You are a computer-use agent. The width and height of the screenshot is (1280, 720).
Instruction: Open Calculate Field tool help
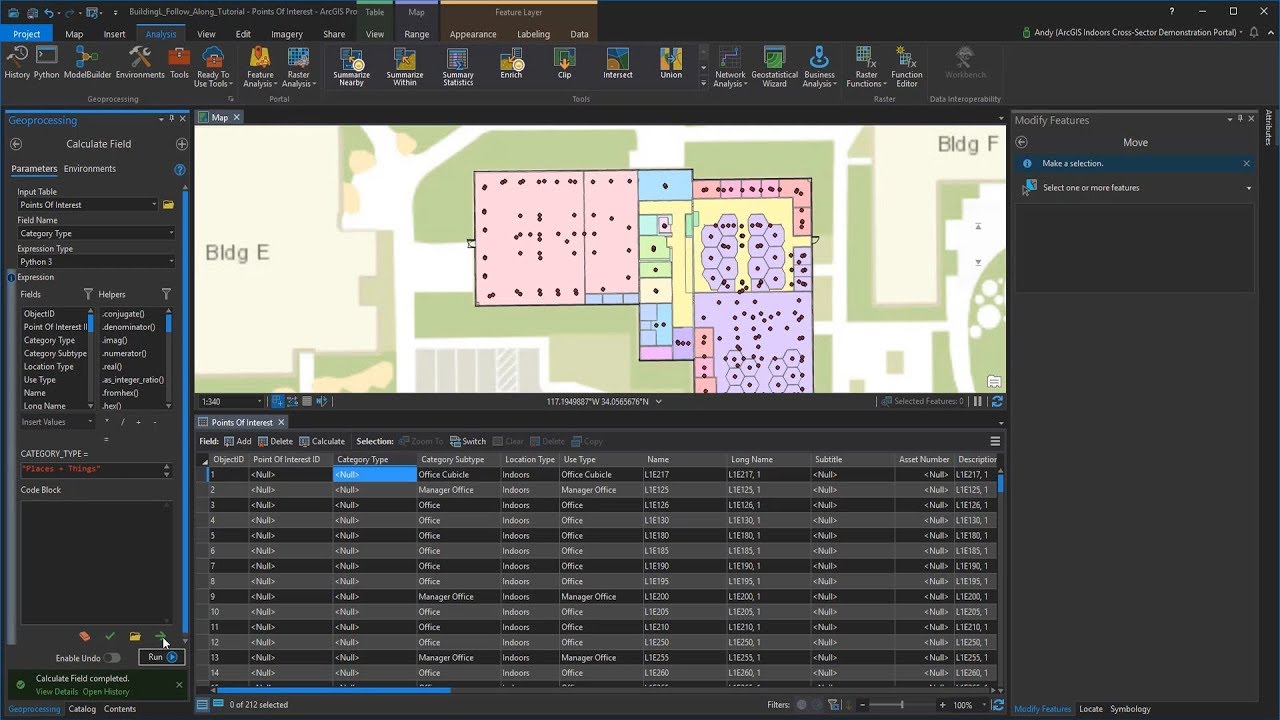point(180,170)
